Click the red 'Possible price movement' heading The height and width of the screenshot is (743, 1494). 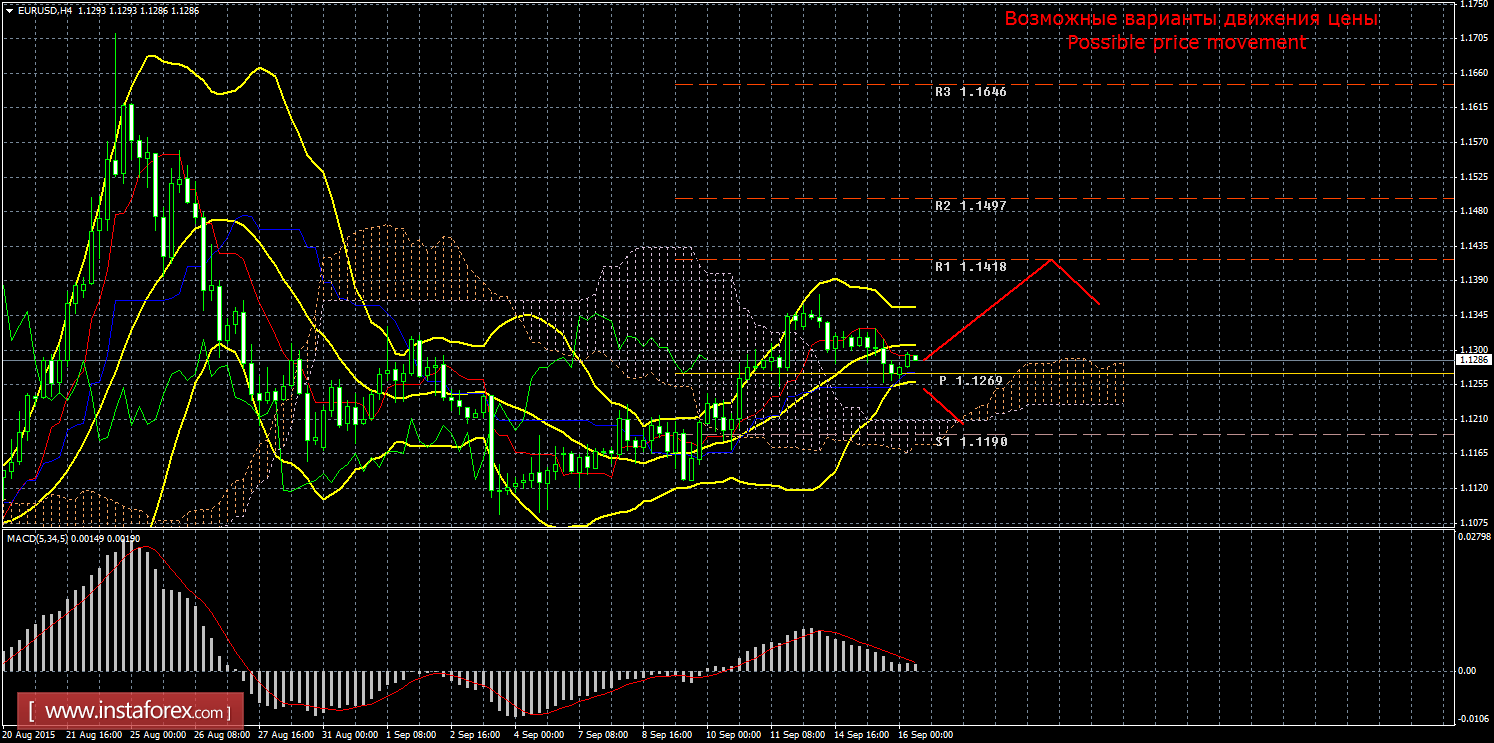pos(1186,43)
